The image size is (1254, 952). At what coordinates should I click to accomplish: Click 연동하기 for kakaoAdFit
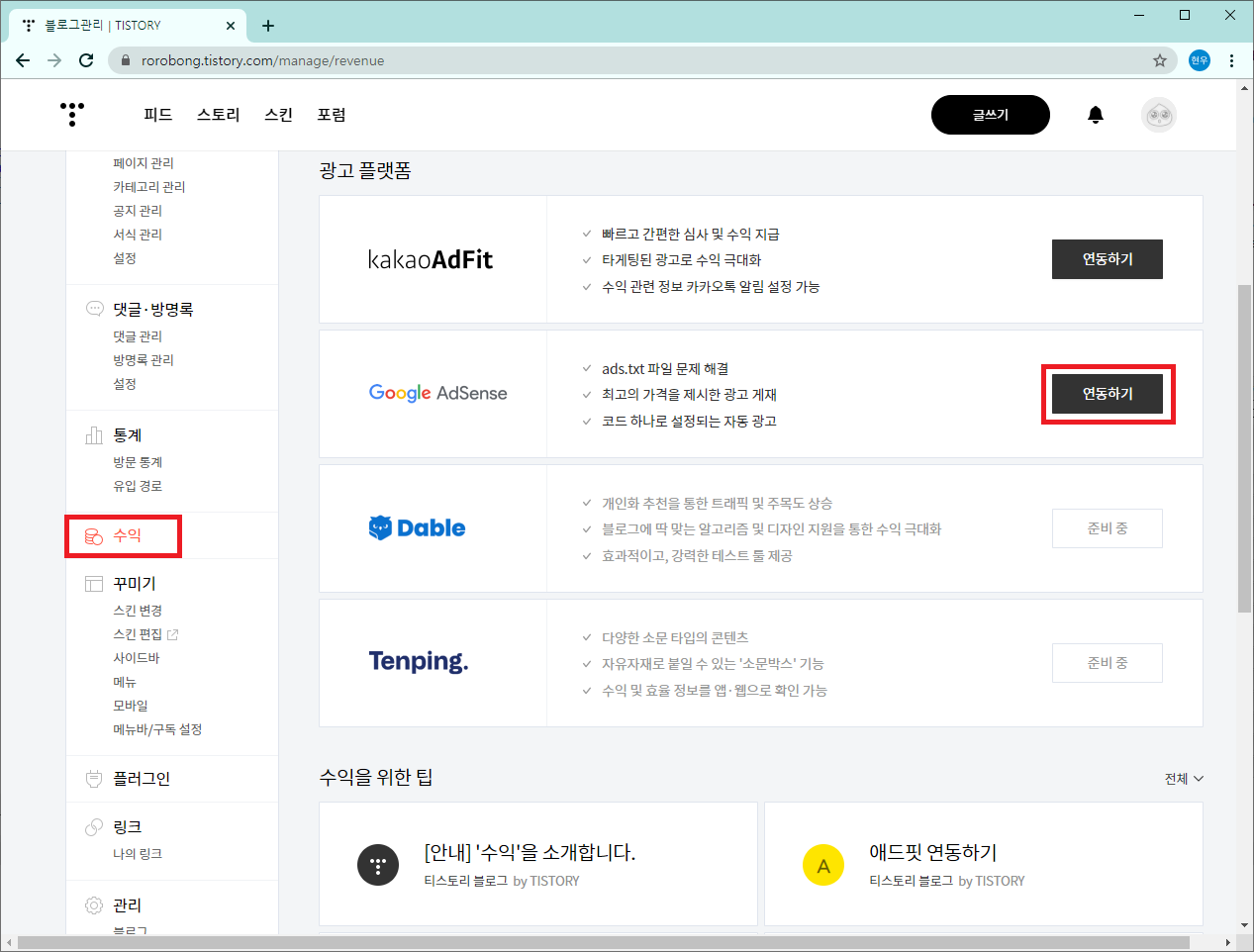click(1108, 259)
